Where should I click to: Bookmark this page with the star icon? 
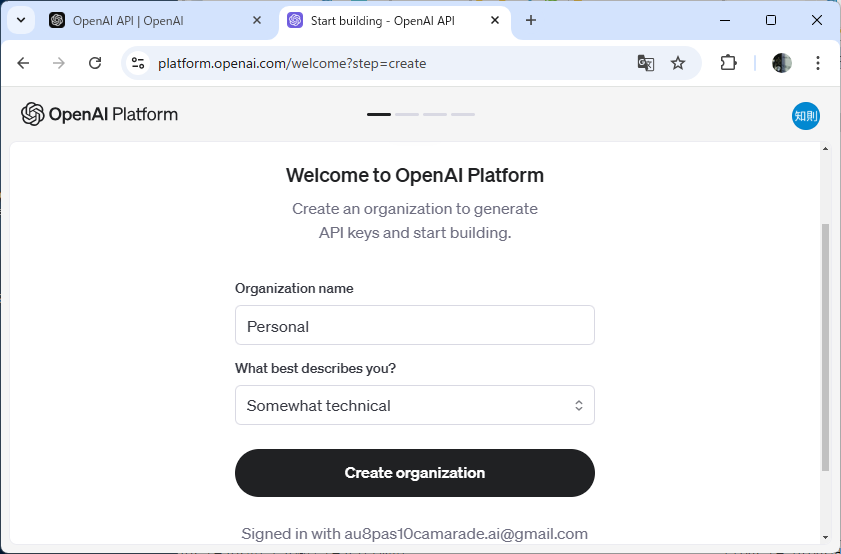[678, 63]
